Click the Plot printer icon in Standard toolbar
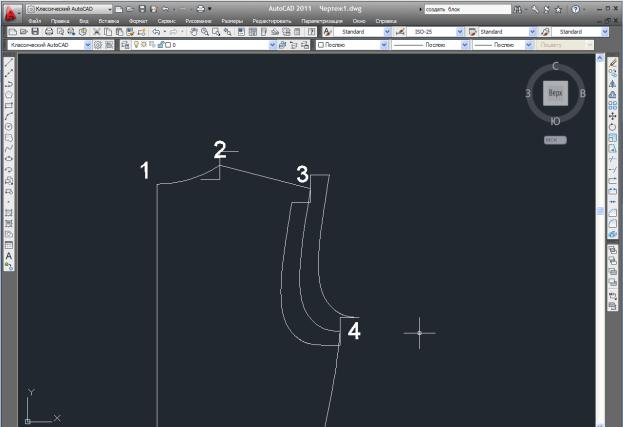Image resolution: width=623 pixels, height=427 pixels. [x=49, y=32]
